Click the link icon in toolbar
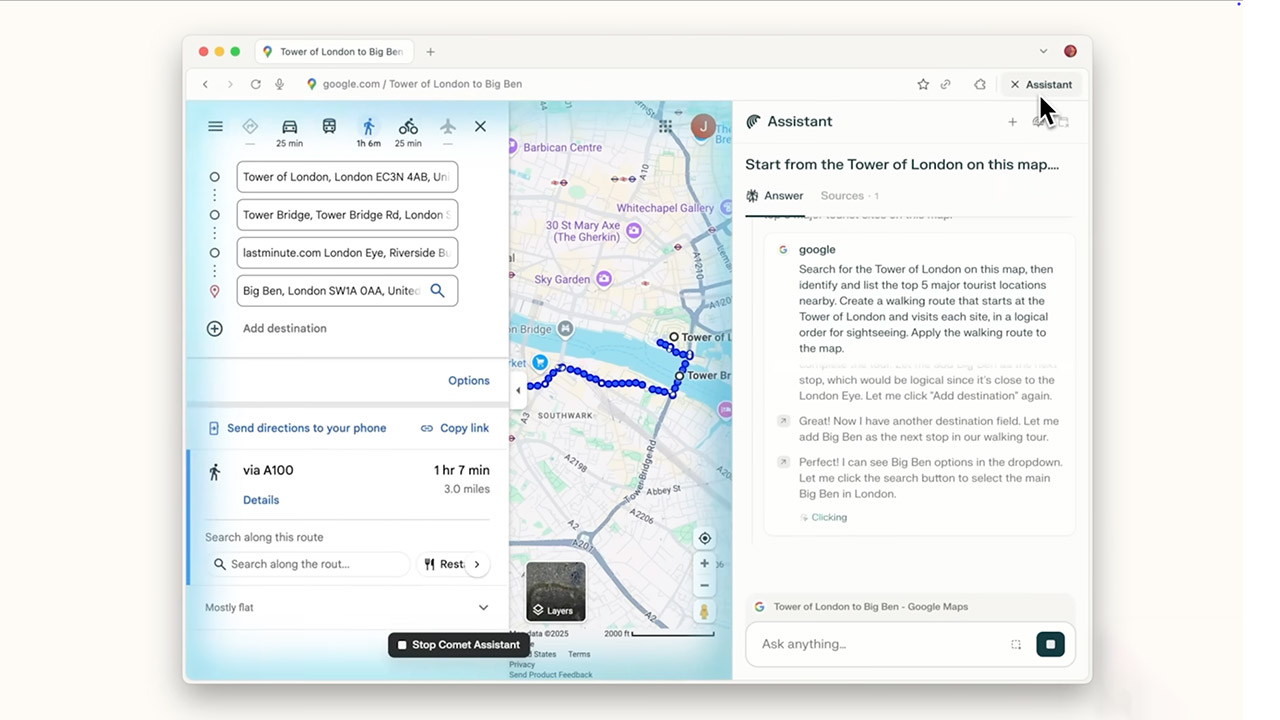The width and height of the screenshot is (1280, 720). pos(945,84)
